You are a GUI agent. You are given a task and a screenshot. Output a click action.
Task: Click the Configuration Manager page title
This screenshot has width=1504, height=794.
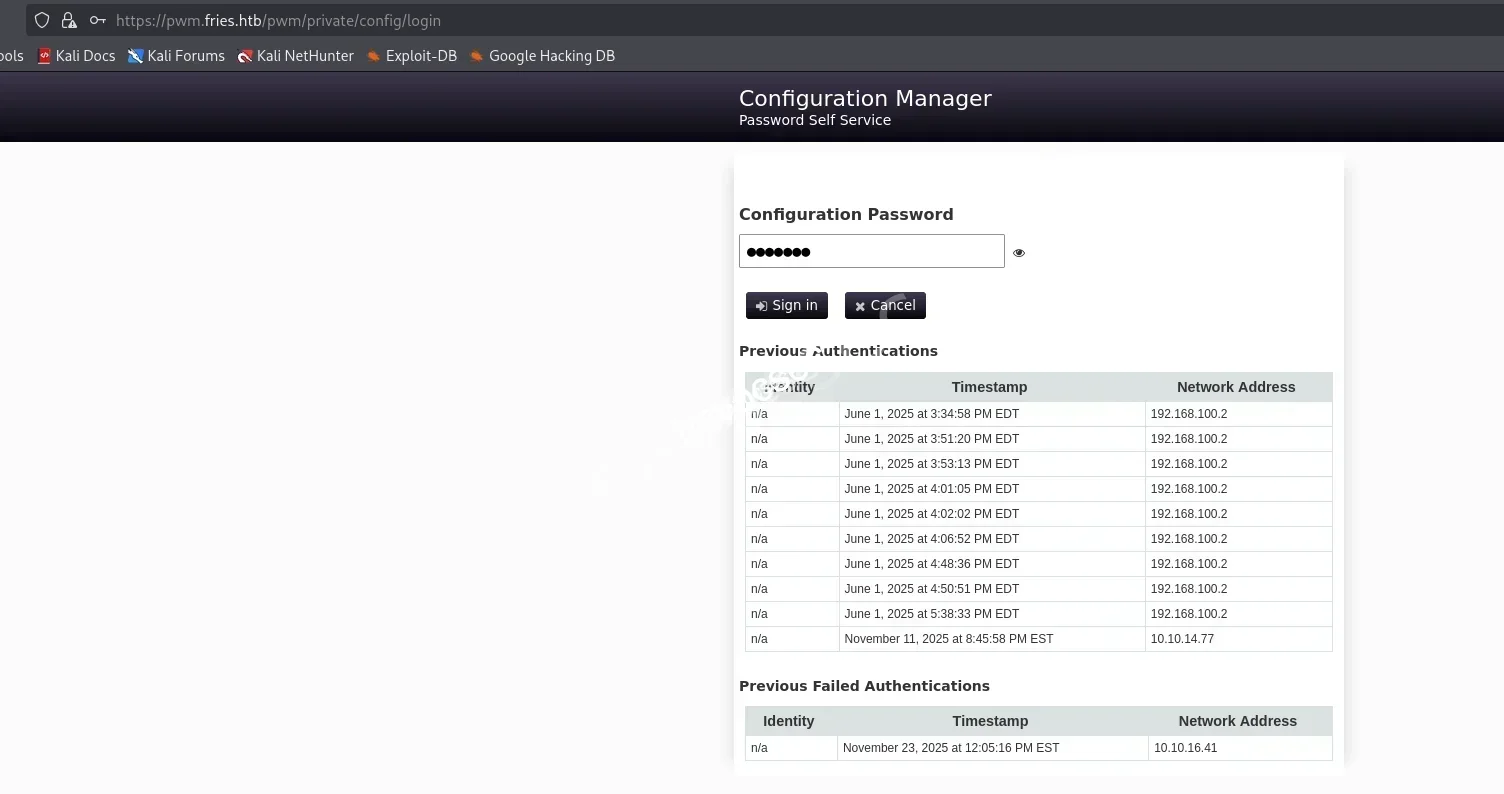(865, 98)
